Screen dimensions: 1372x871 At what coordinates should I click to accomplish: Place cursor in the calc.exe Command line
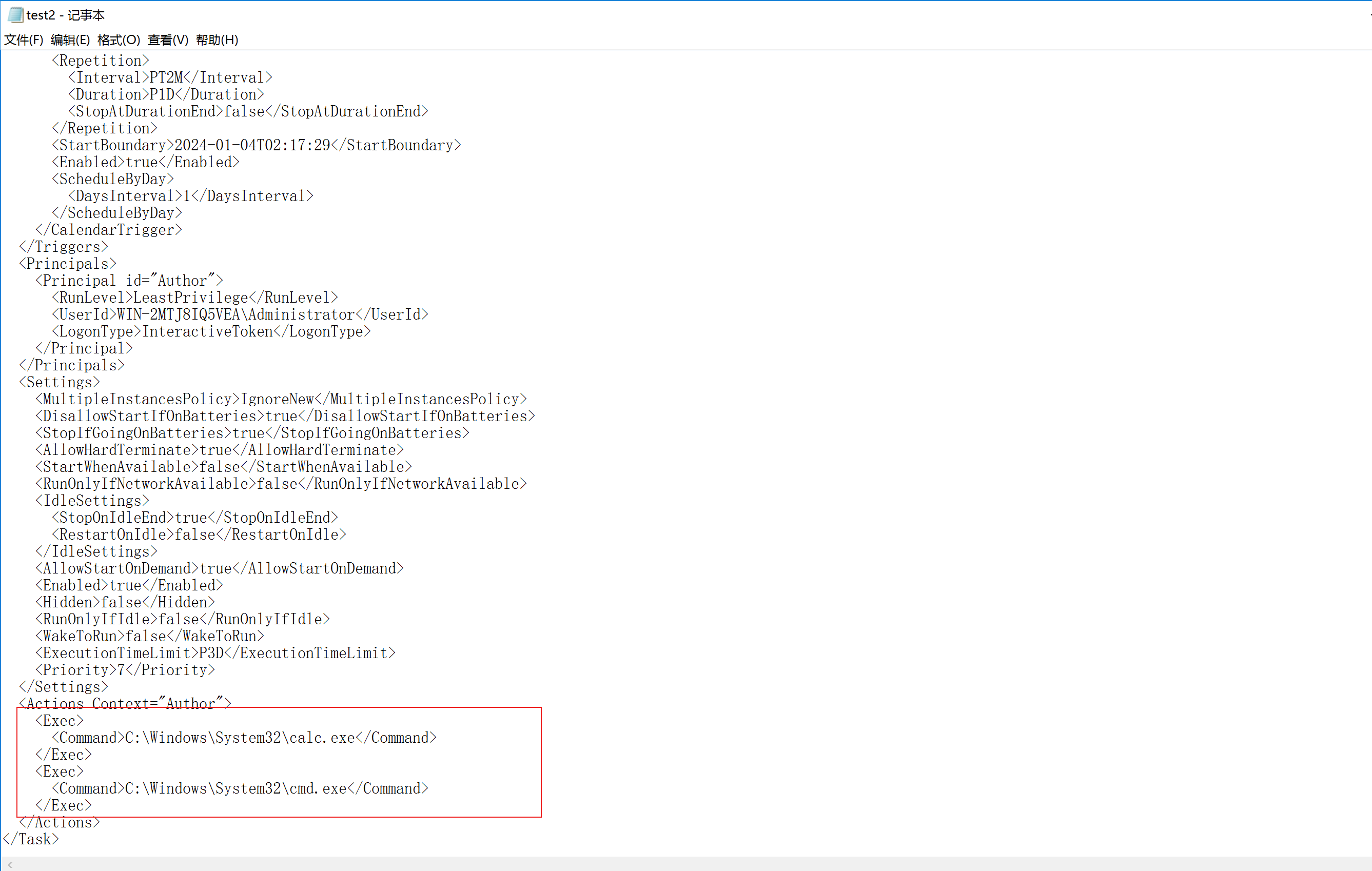245,738
